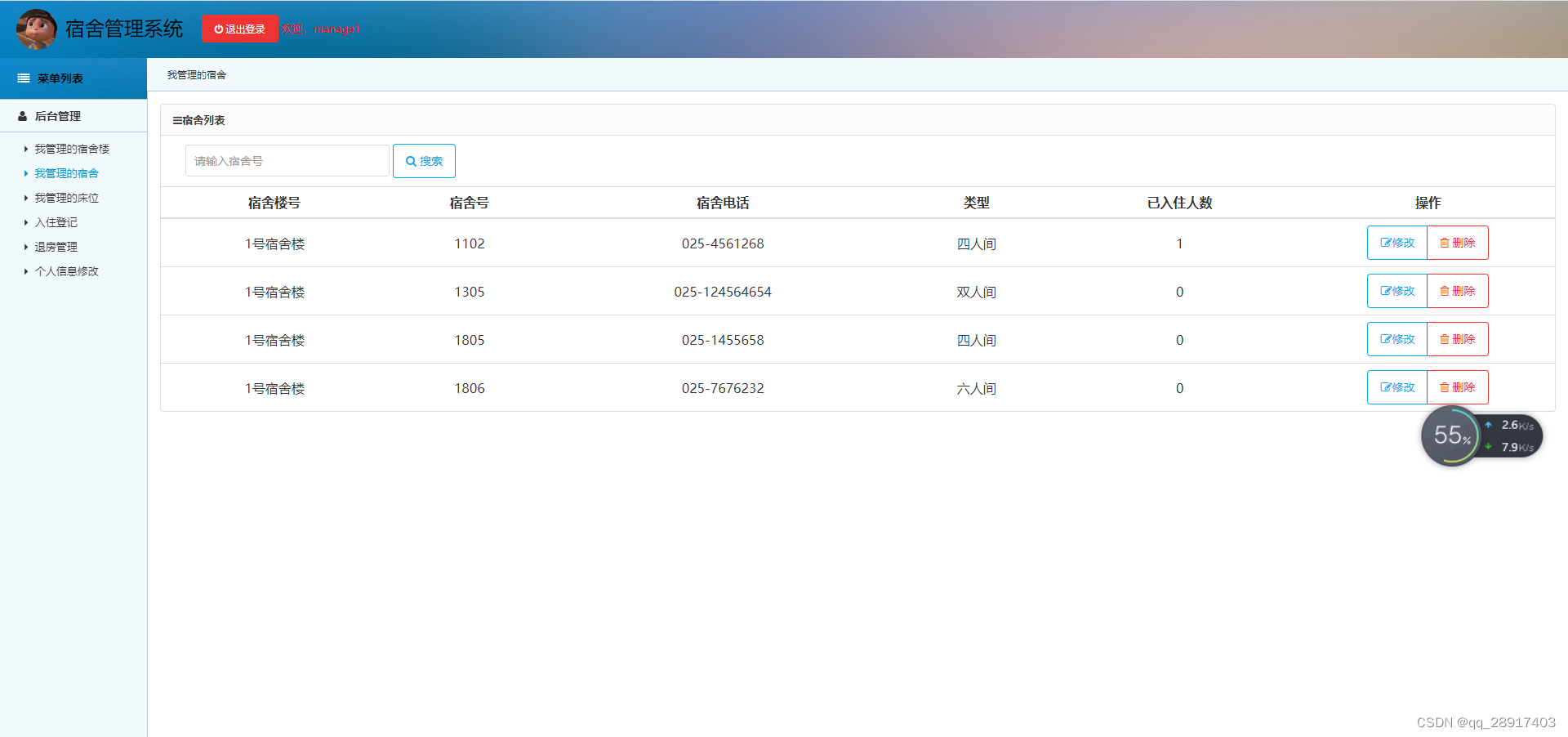Select phone number 025-1455658
The height and width of the screenshot is (737, 1568).
click(723, 340)
